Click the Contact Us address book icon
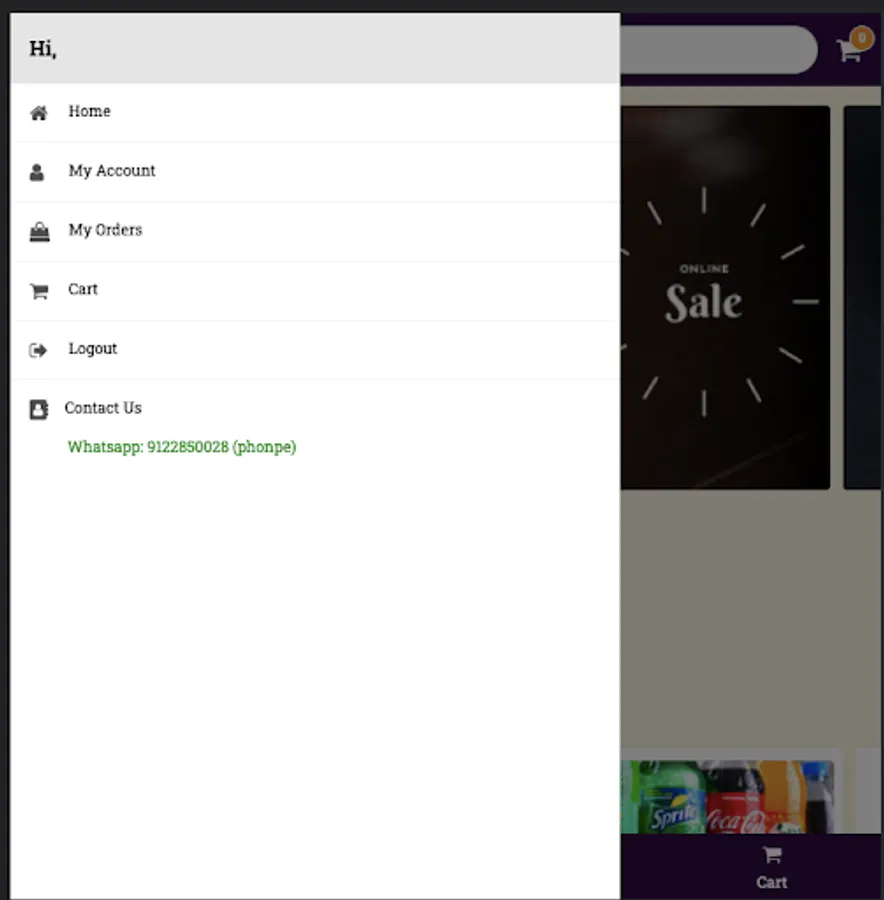The image size is (884, 900). pyautogui.click(x=39, y=410)
